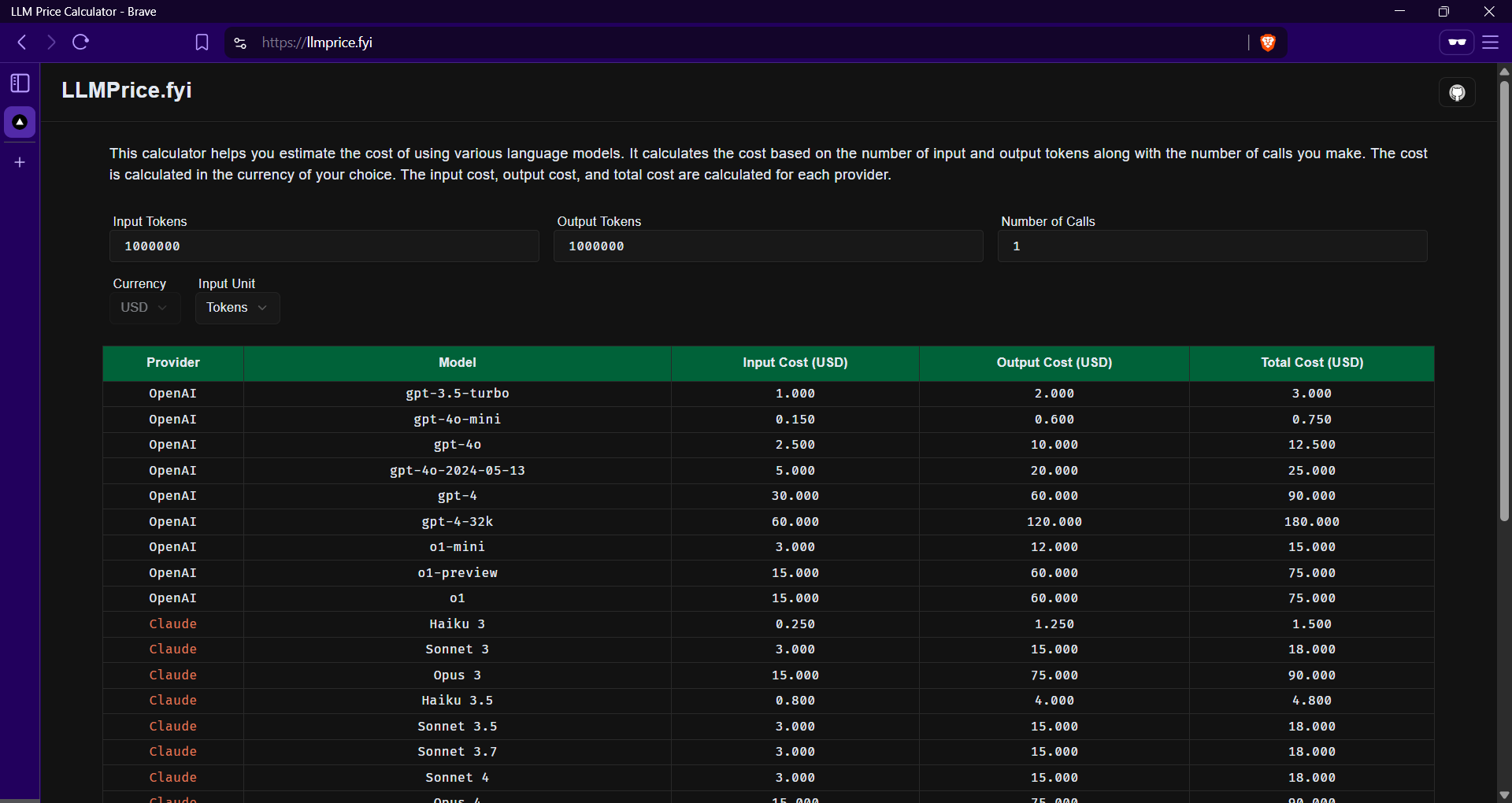This screenshot has height=803, width=1512.
Task: Select the gpt-4 model cell
Action: click(458, 496)
